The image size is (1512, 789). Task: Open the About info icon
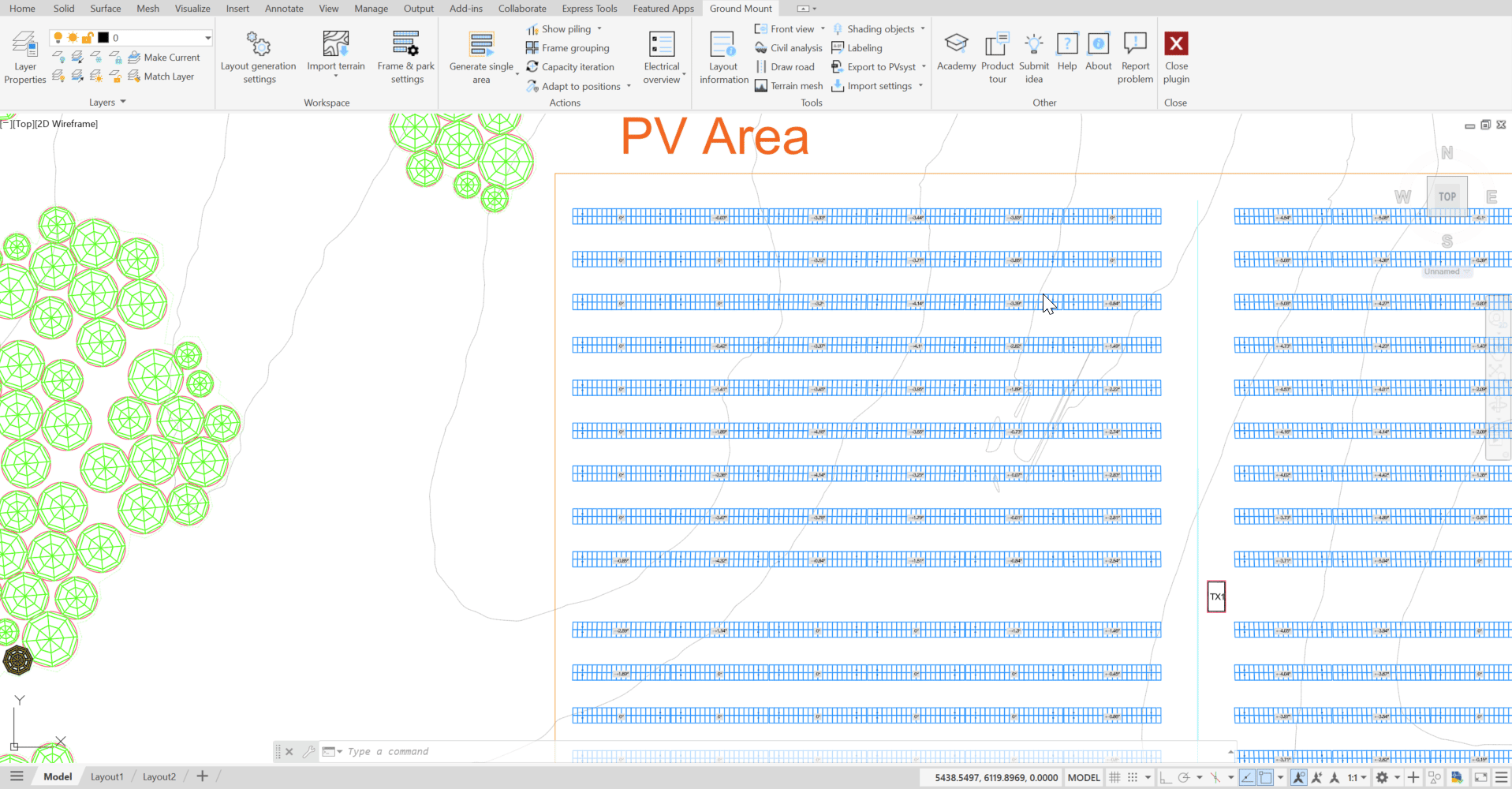[1098, 43]
